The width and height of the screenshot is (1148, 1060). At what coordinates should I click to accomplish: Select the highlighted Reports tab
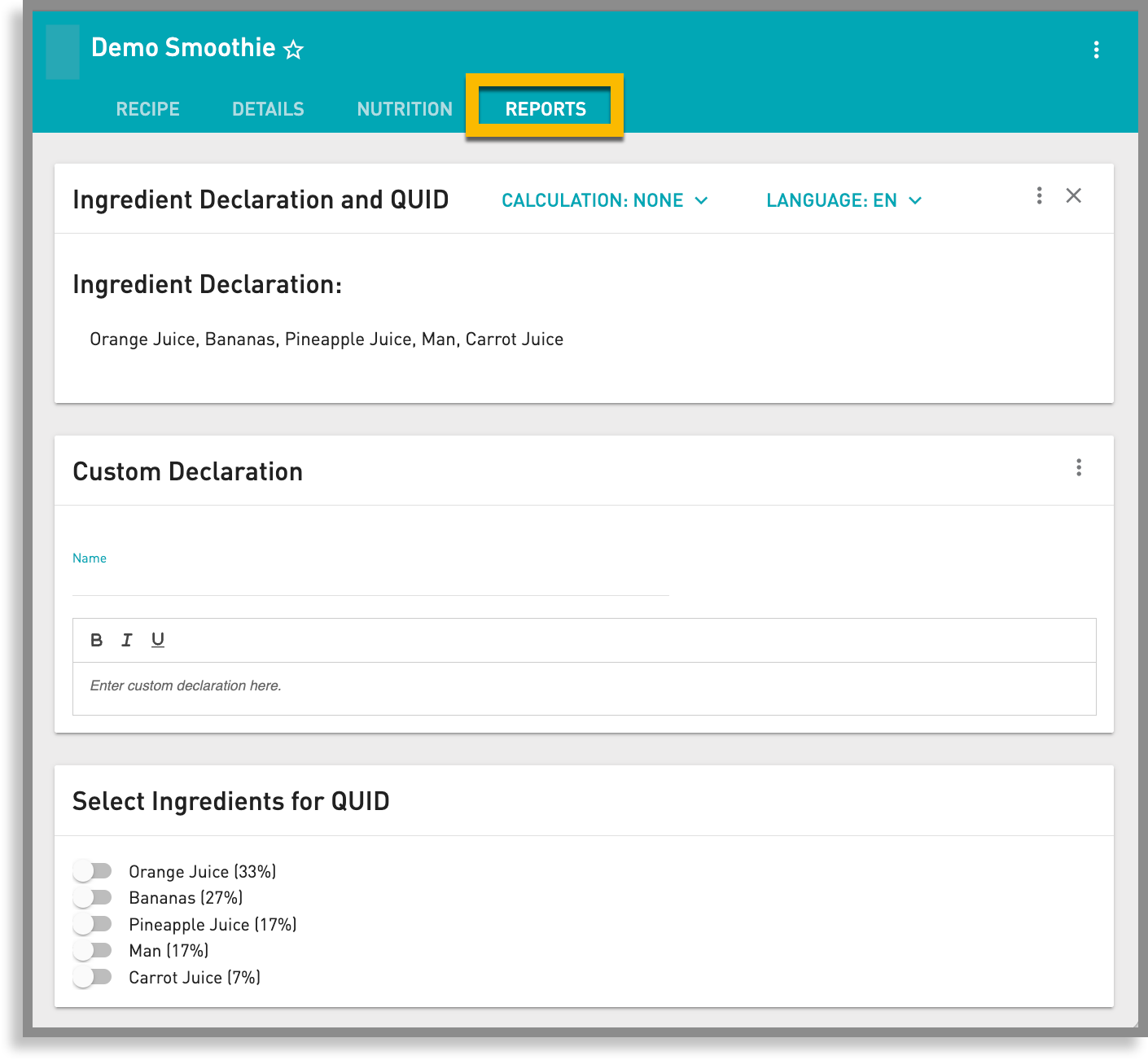545,107
